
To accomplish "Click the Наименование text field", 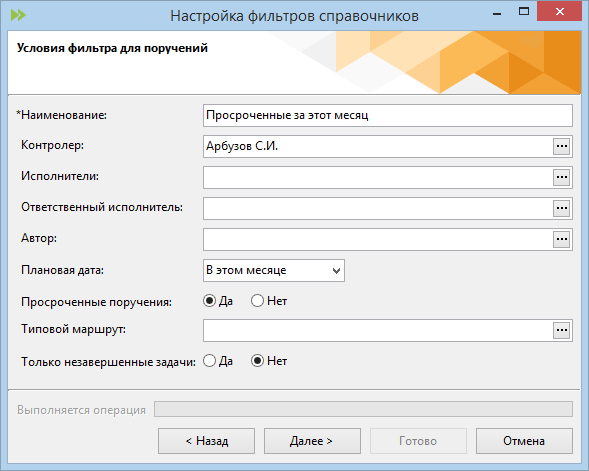I will pos(388,116).
